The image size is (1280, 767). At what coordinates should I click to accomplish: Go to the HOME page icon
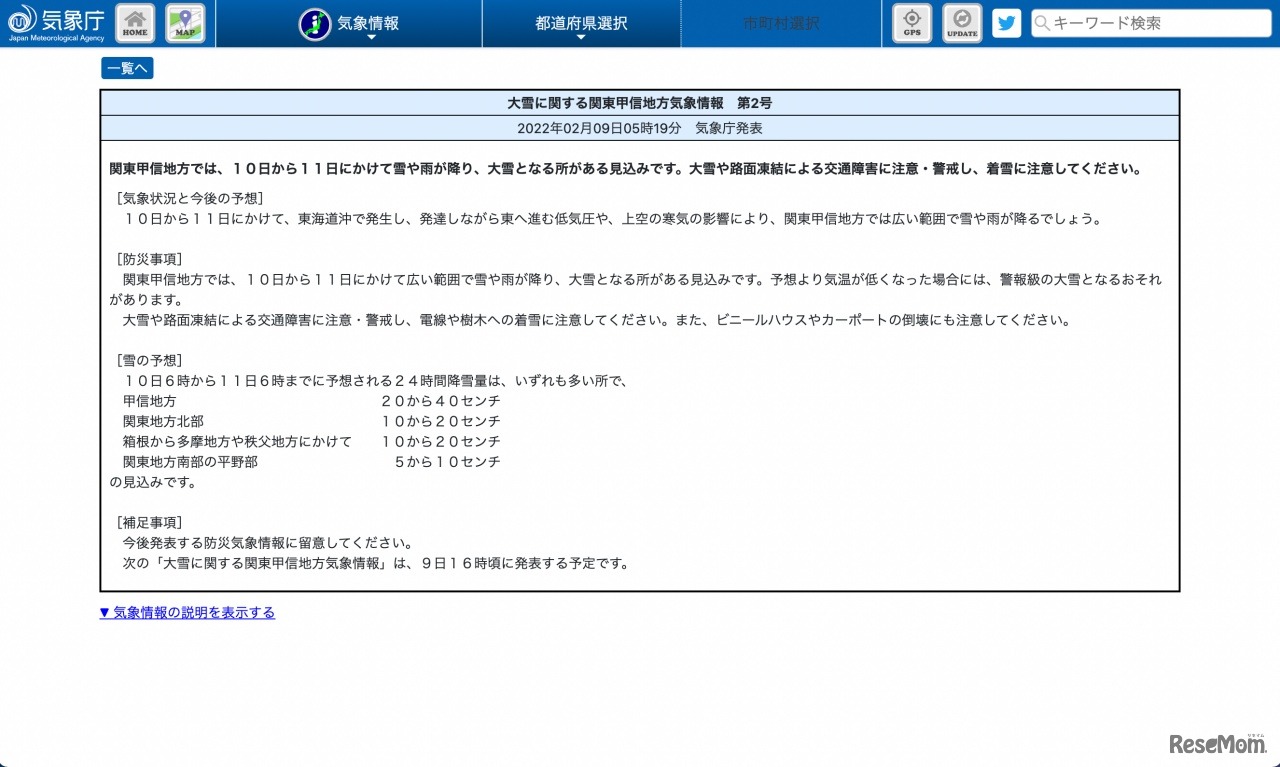tap(135, 23)
